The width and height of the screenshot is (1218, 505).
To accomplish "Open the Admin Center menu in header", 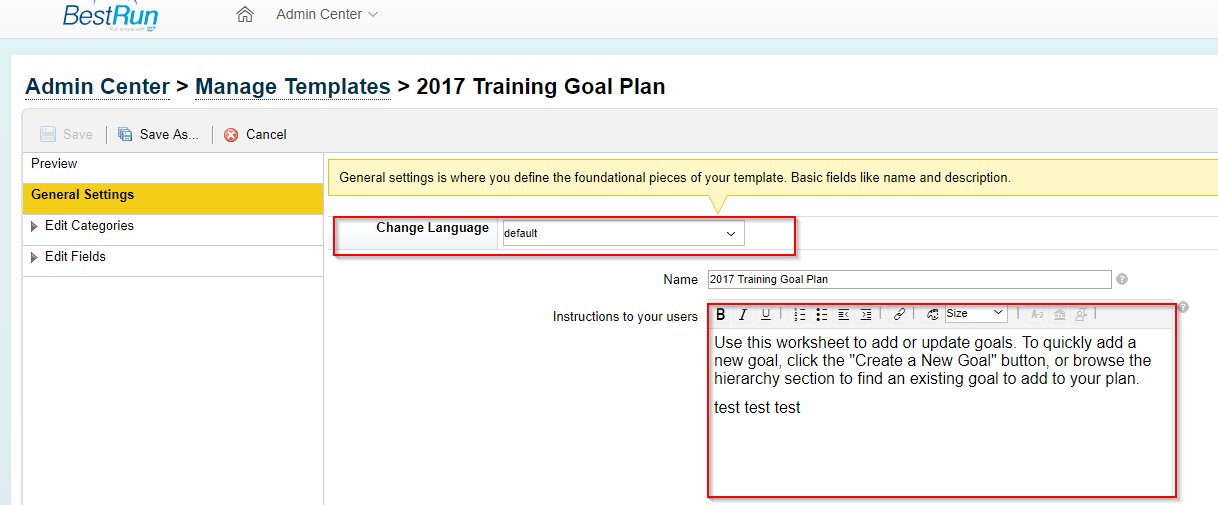I will (x=327, y=15).
